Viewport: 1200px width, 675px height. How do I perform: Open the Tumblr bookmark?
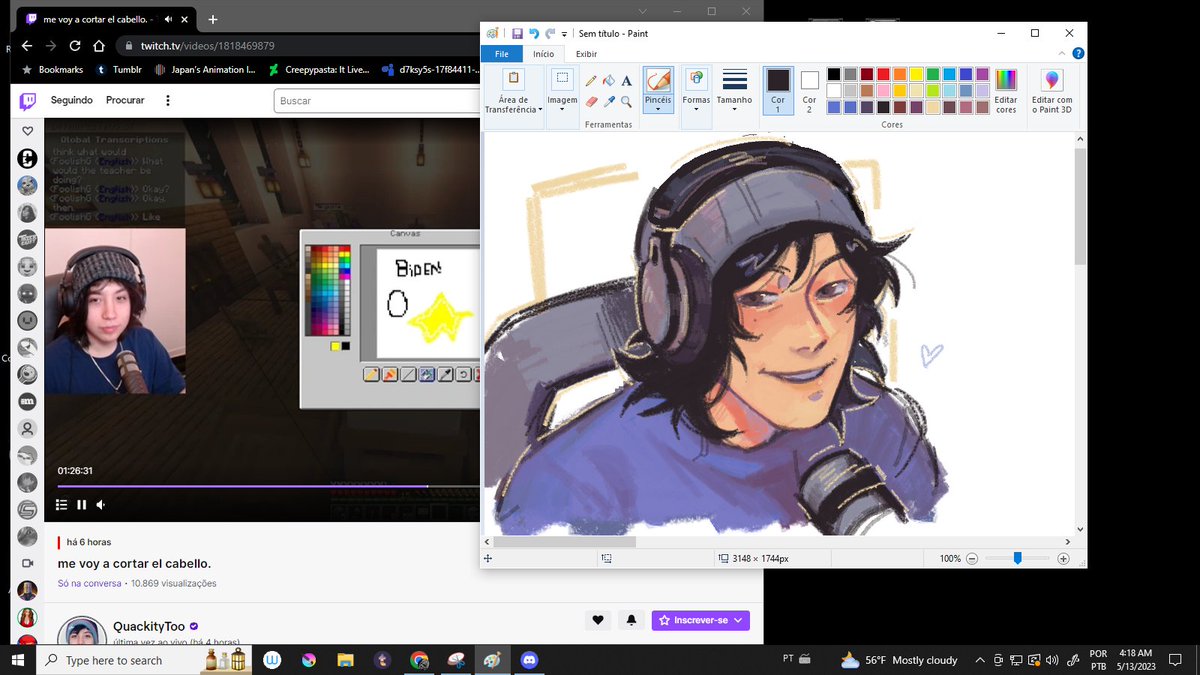pyautogui.click(x=119, y=70)
